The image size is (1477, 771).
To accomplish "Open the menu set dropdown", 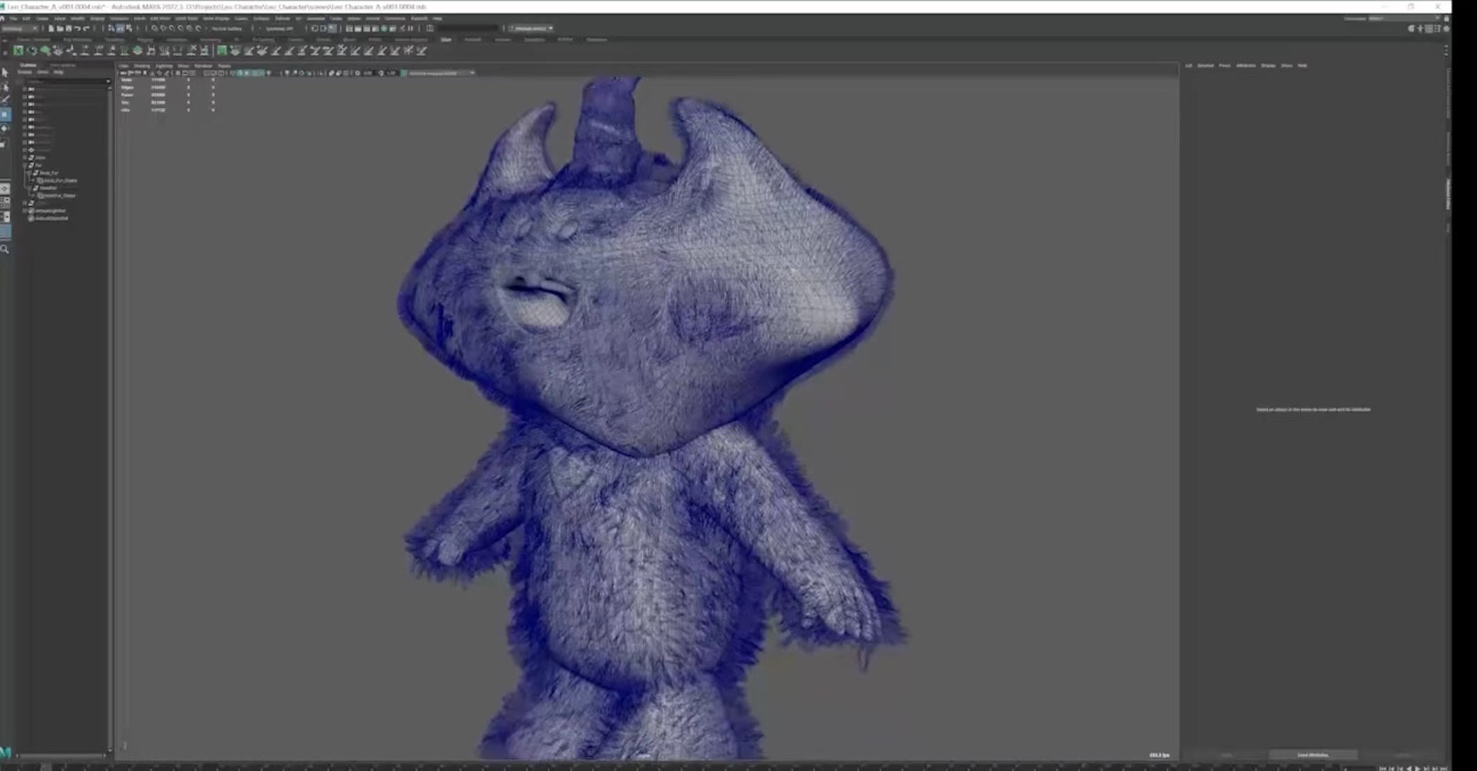I will 19,28.
